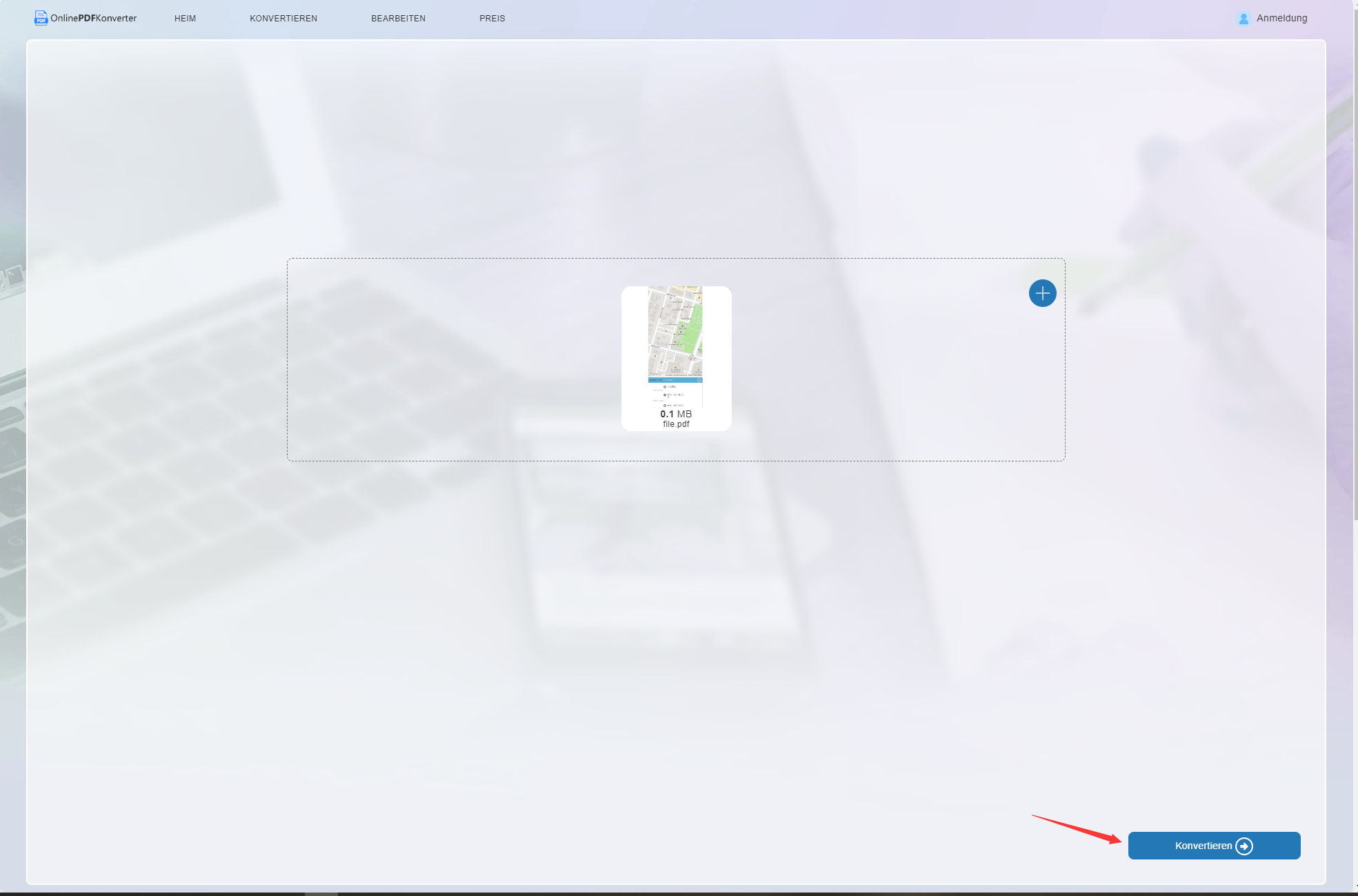Go to the PREIS page
The image size is (1358, 896).
coord(492,19)
